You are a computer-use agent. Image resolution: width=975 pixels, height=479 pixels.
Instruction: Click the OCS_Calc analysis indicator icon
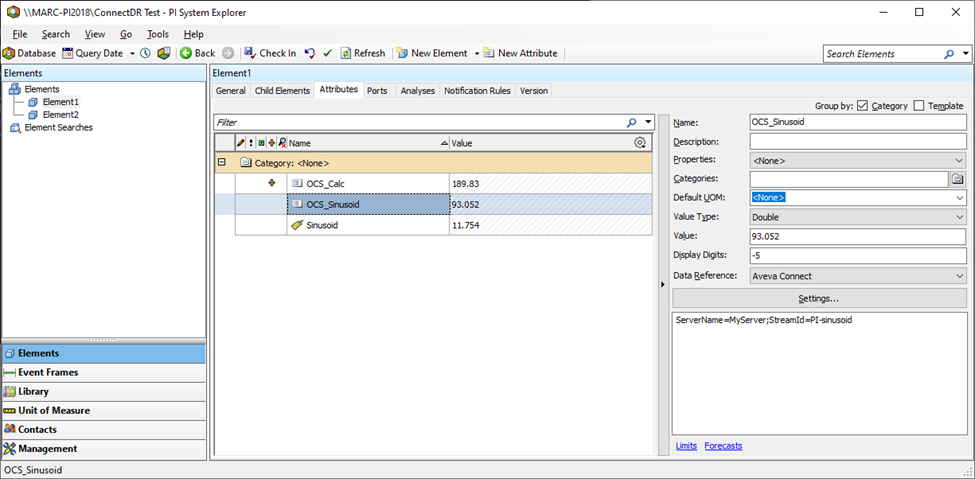(271, 183)
